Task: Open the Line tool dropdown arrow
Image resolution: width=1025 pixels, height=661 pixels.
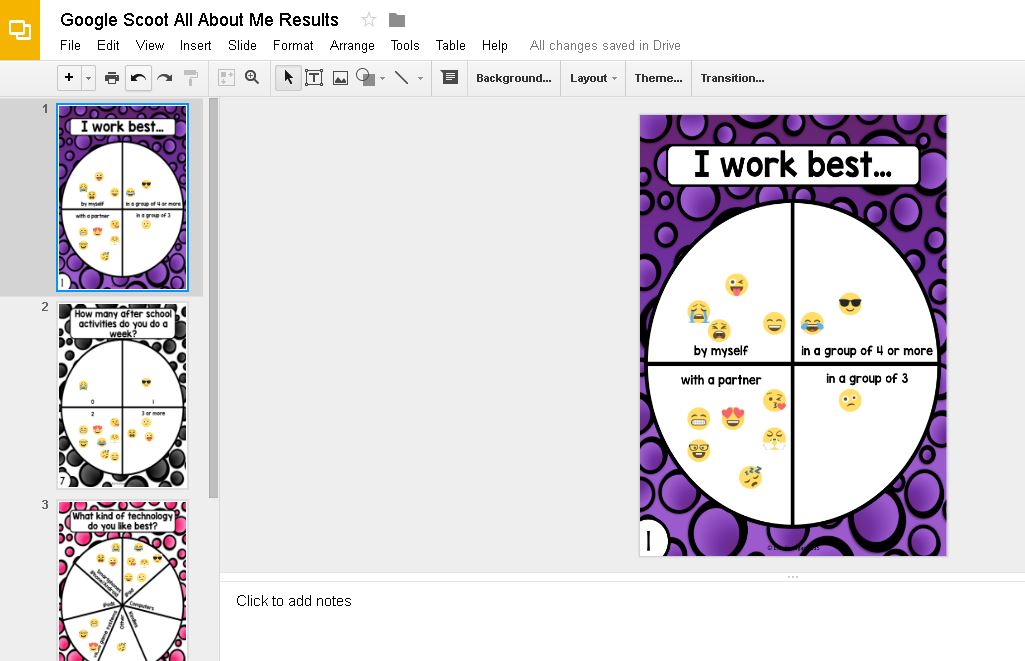Action: (x=417, y=77)
